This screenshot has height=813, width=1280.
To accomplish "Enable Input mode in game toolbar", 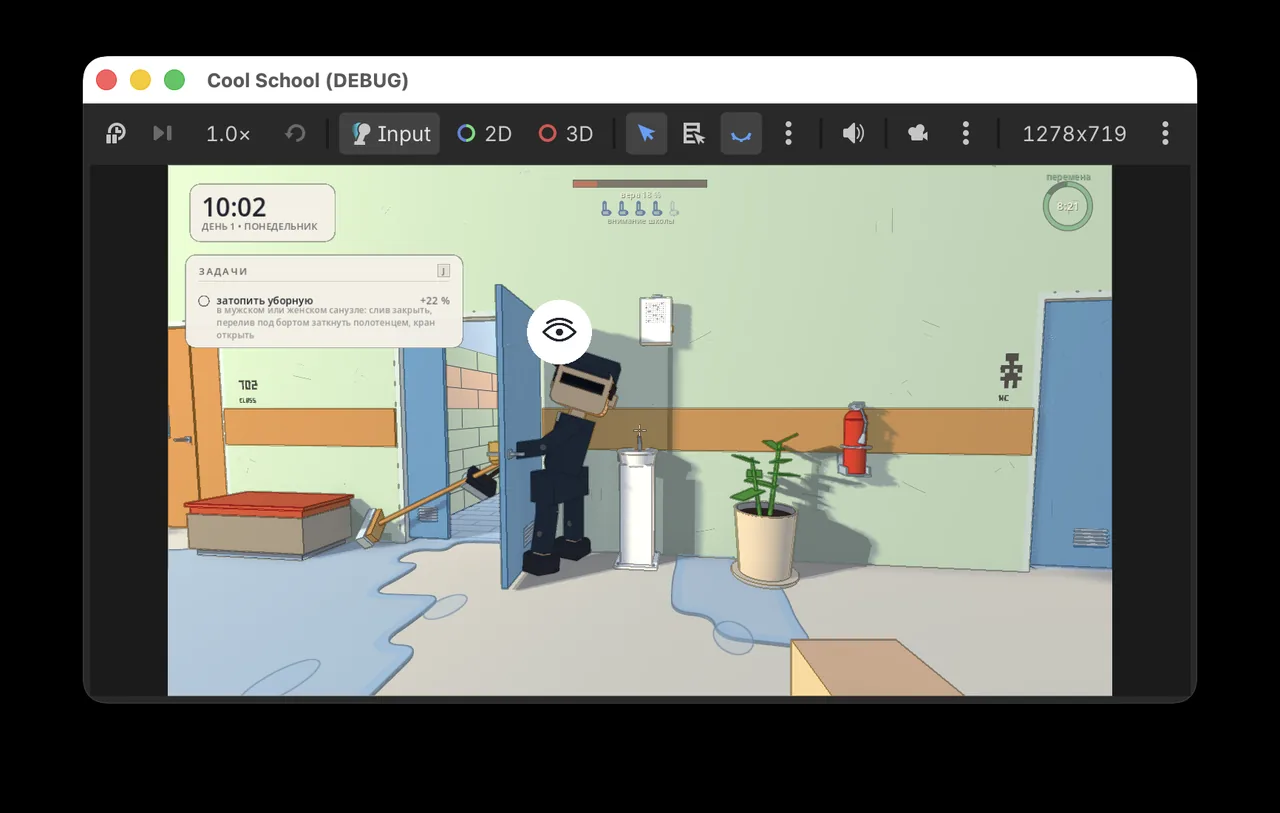I will (x=390, y=134).
